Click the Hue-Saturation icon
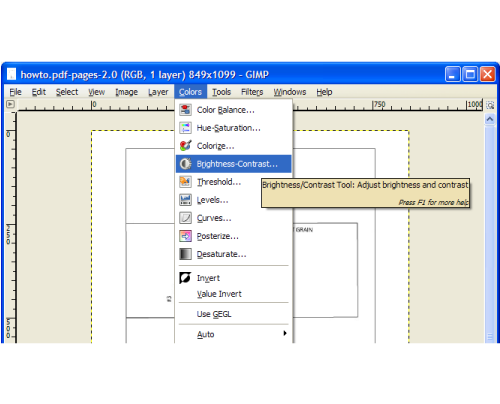500x404 pixels. point(185,128)
